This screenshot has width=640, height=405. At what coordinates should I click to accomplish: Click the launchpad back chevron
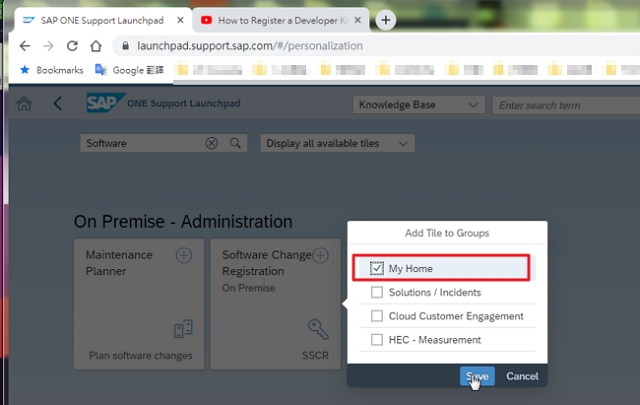click(x=58, y=104)
